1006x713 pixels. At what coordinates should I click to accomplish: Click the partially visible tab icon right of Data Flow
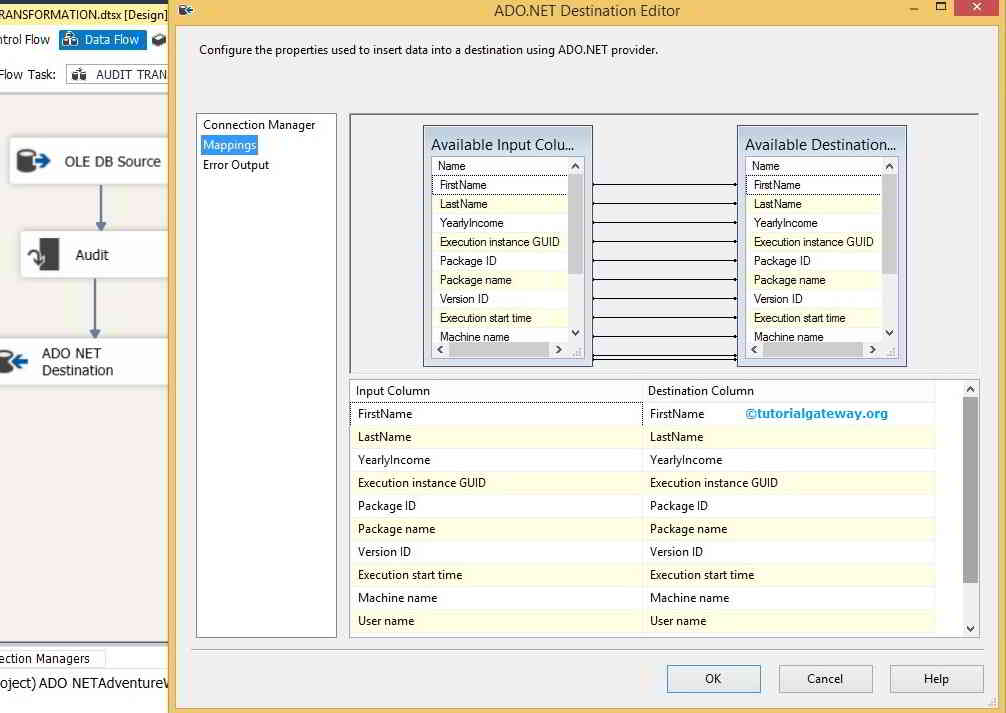point(157,40)
